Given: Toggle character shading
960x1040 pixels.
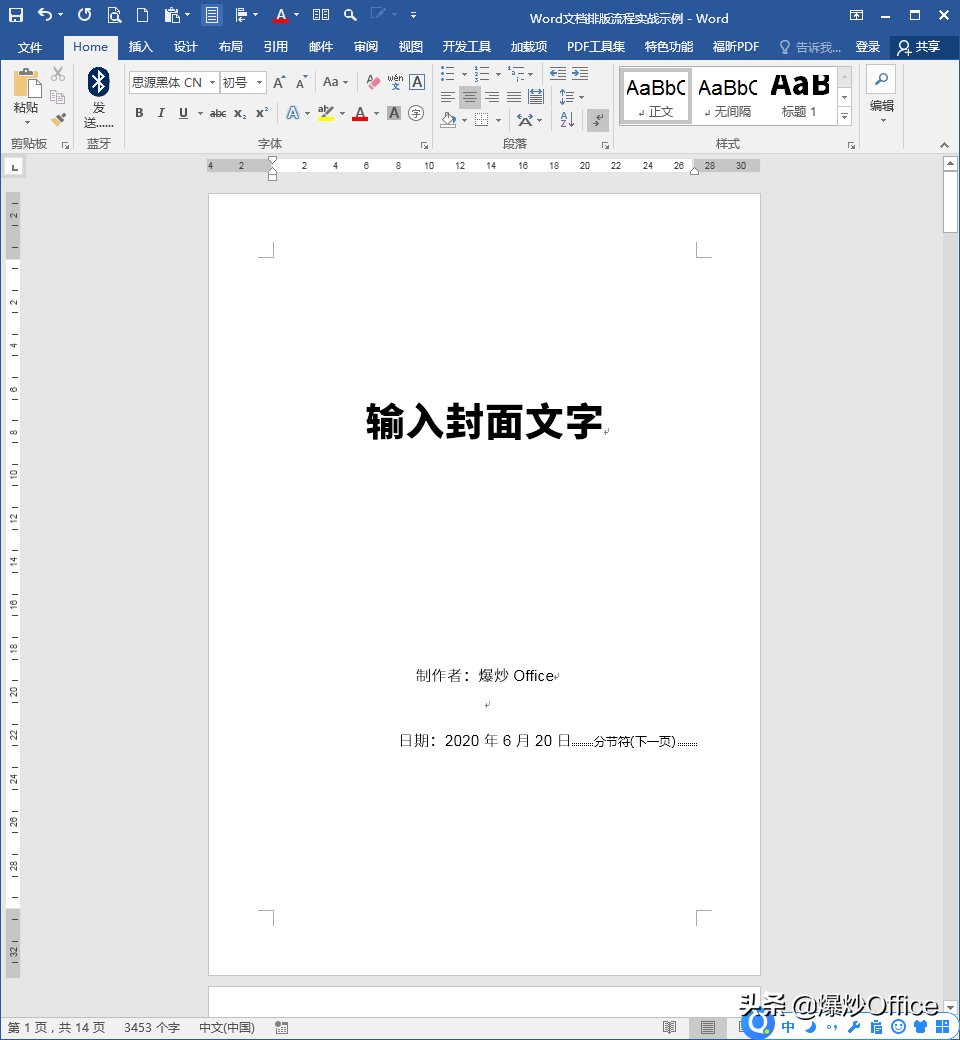Looking at the screenshot, I should tap(394, 113).
